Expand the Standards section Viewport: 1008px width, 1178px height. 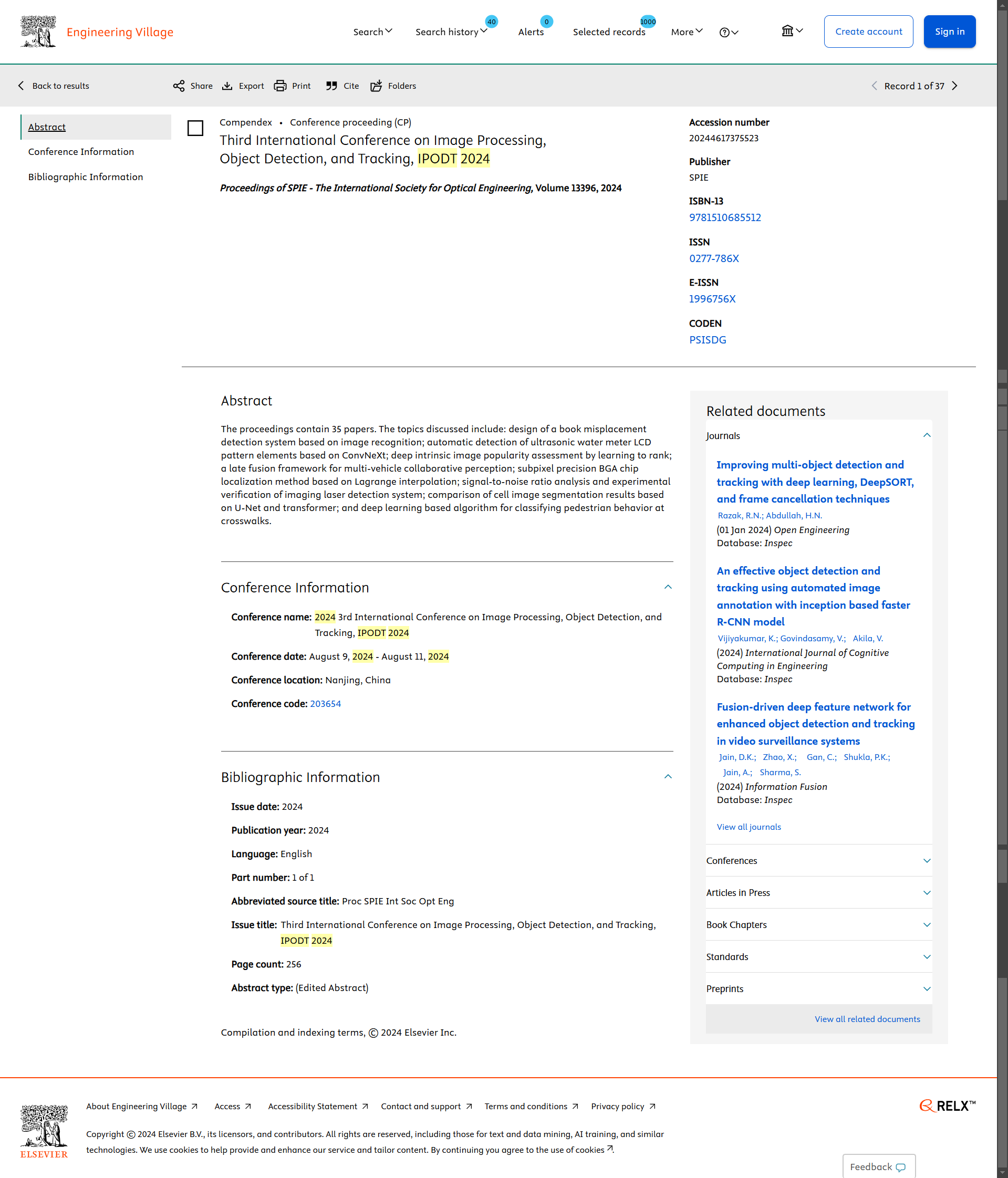click(819, 957)
